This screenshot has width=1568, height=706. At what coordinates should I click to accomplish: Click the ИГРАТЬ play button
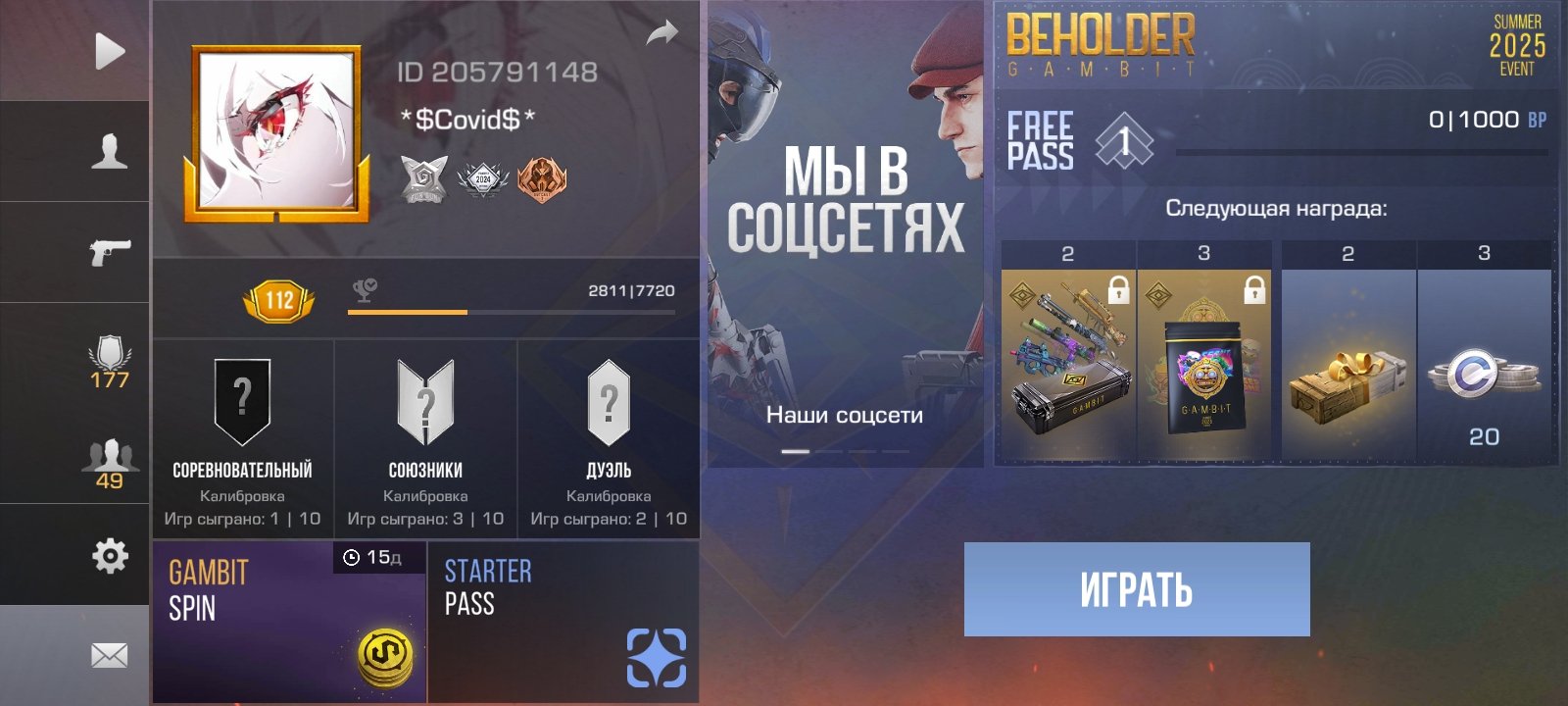(x=1137, y=589)
